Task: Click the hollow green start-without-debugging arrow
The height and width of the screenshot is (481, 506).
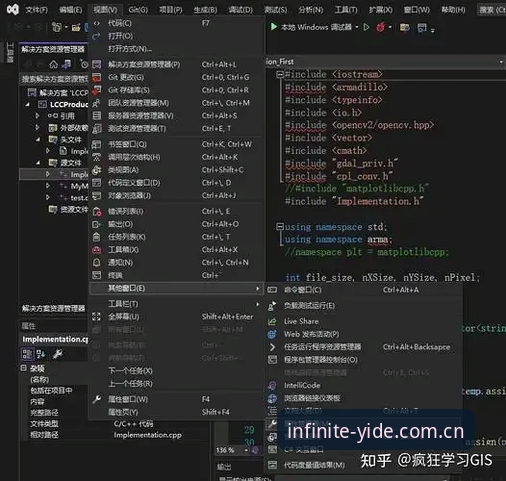Action: [x=366, y=27]
